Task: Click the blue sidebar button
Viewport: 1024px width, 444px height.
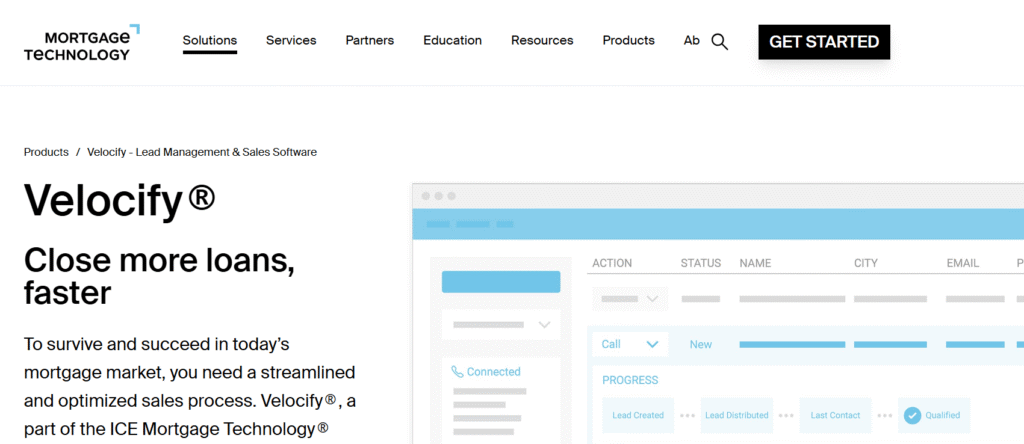Action: pyautogui.click(x=501, y=282)
